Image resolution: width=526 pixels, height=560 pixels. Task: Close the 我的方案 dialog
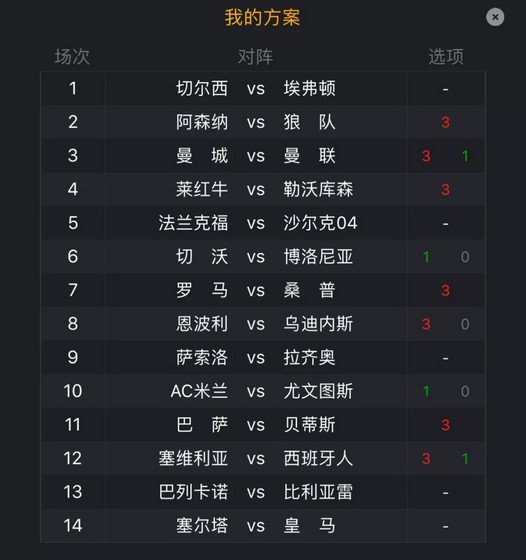(x=495, y=17)
